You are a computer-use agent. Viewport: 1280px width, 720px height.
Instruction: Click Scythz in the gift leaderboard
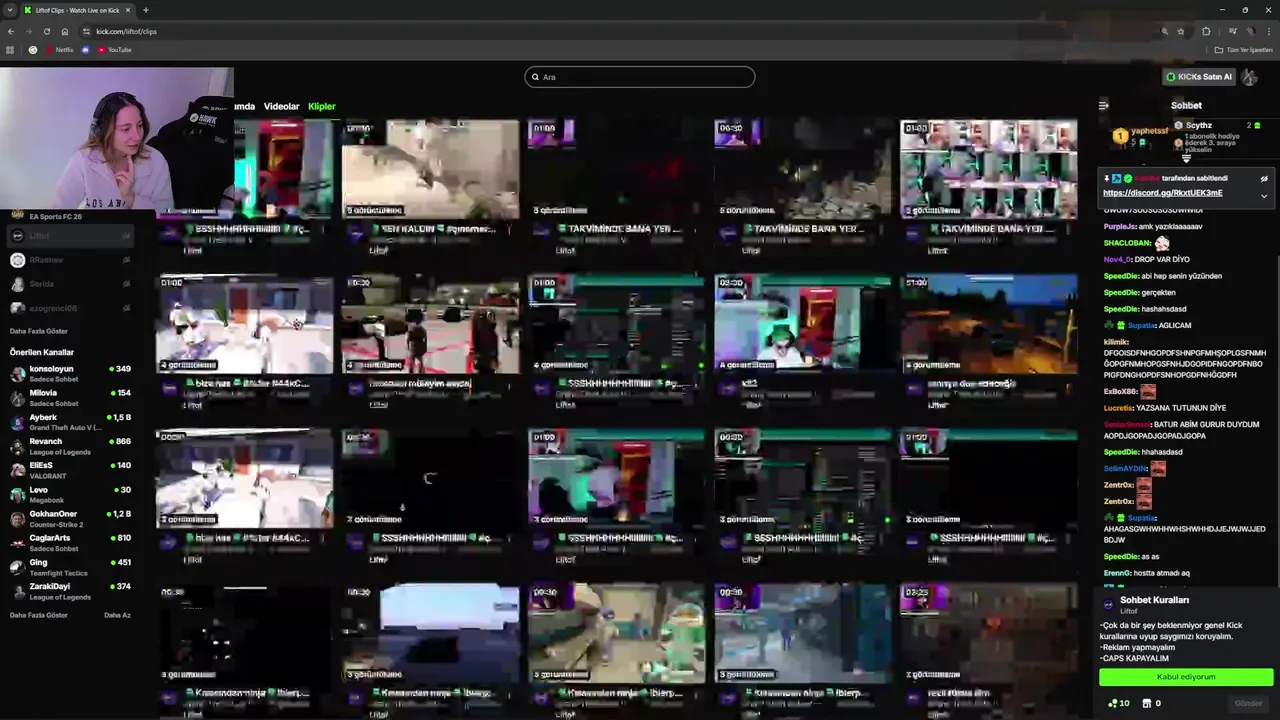point(1198,125)
